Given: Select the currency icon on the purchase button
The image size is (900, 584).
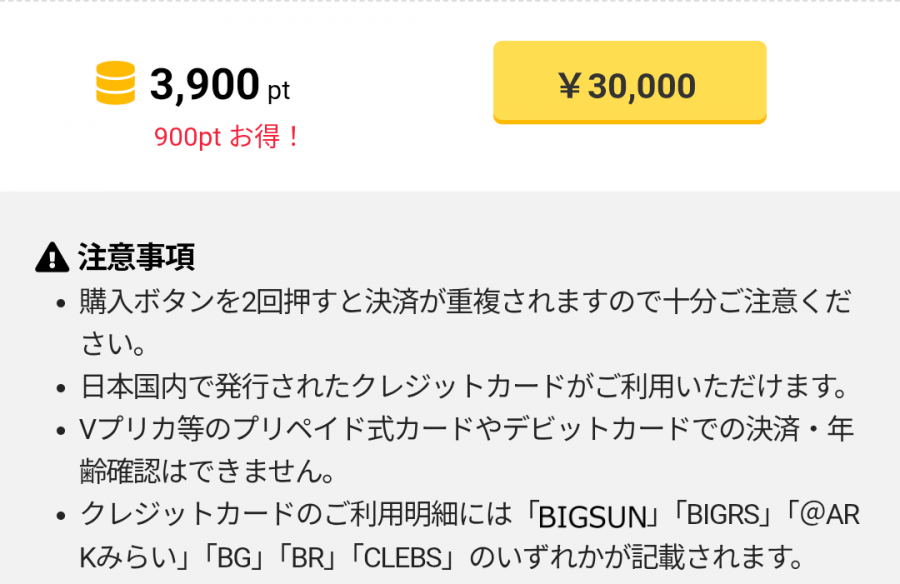Looking at the screenshot, I should pos(568,85).
